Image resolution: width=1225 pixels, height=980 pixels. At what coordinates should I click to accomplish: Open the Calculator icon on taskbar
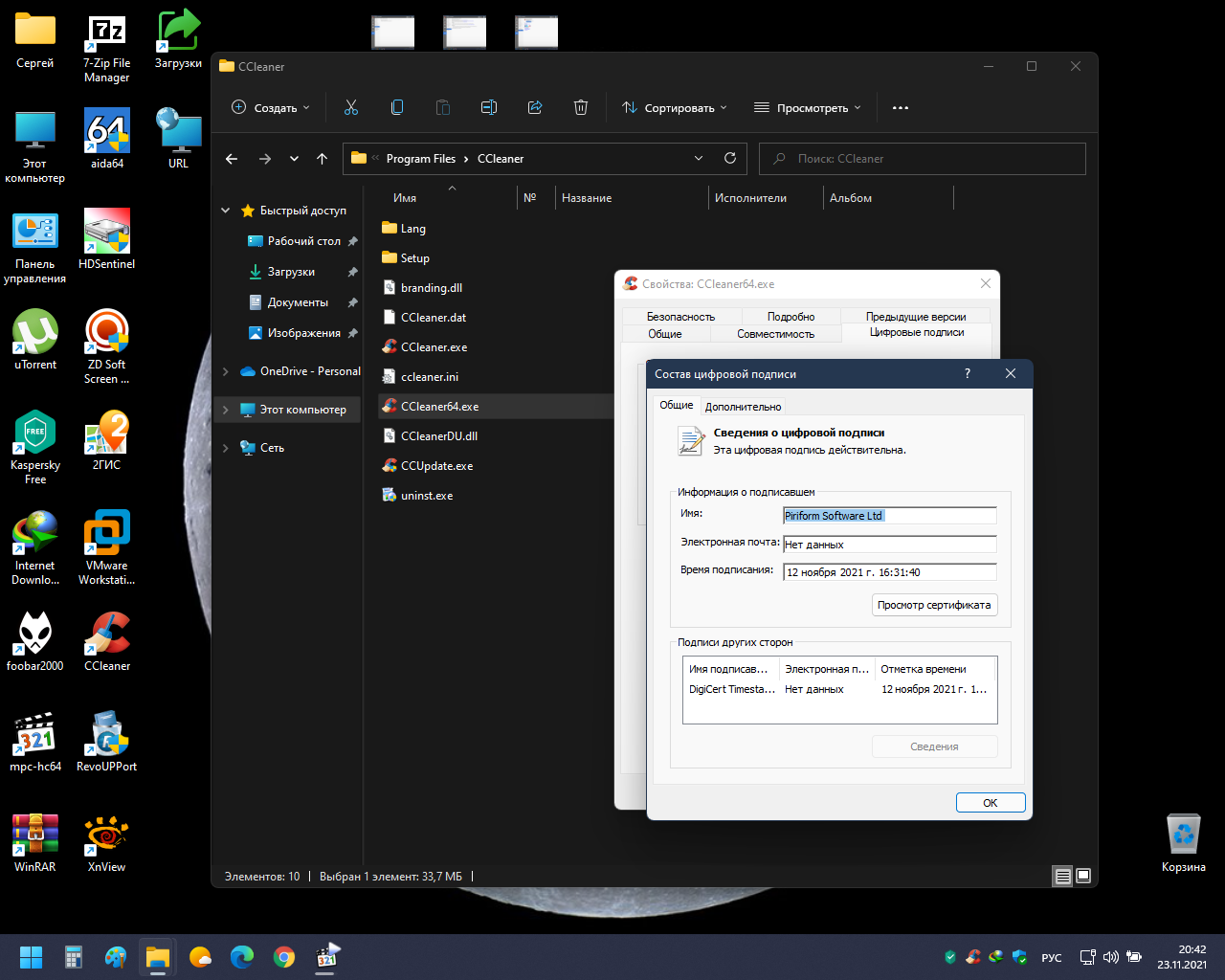pyautogui.click(x=74, y=957)
